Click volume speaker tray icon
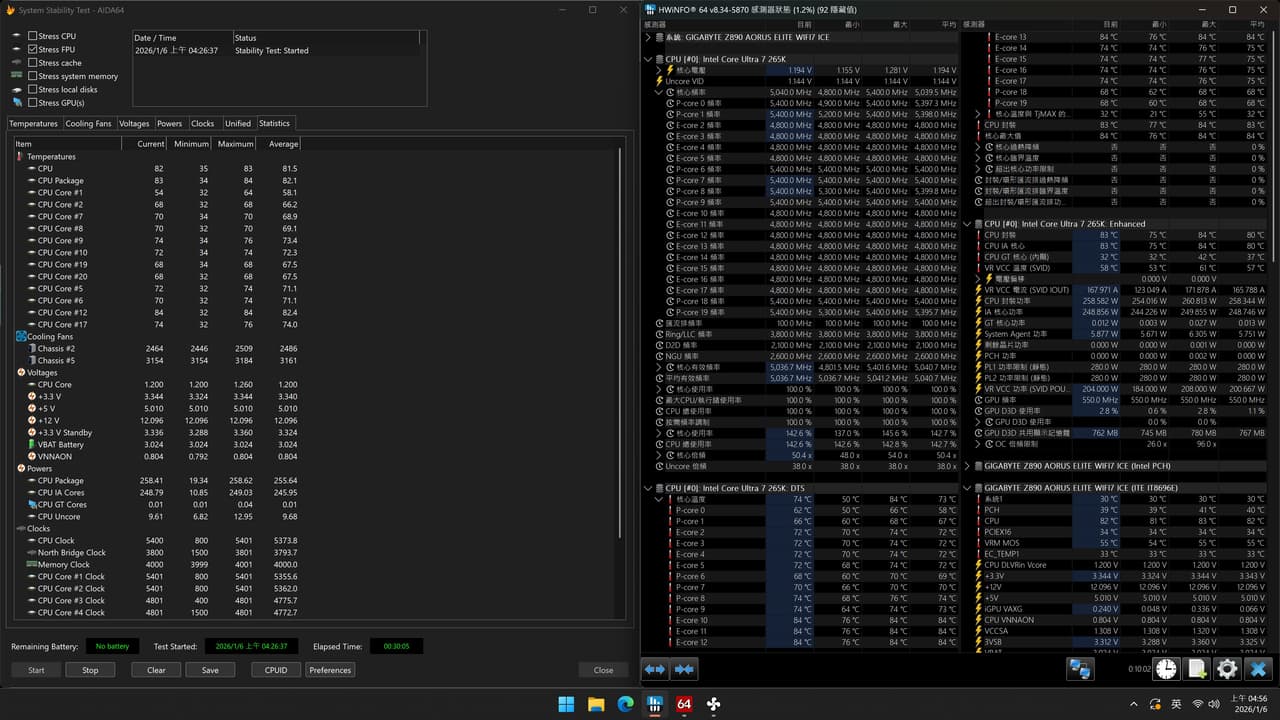The image size is (1280, 720). (1216, 704)
